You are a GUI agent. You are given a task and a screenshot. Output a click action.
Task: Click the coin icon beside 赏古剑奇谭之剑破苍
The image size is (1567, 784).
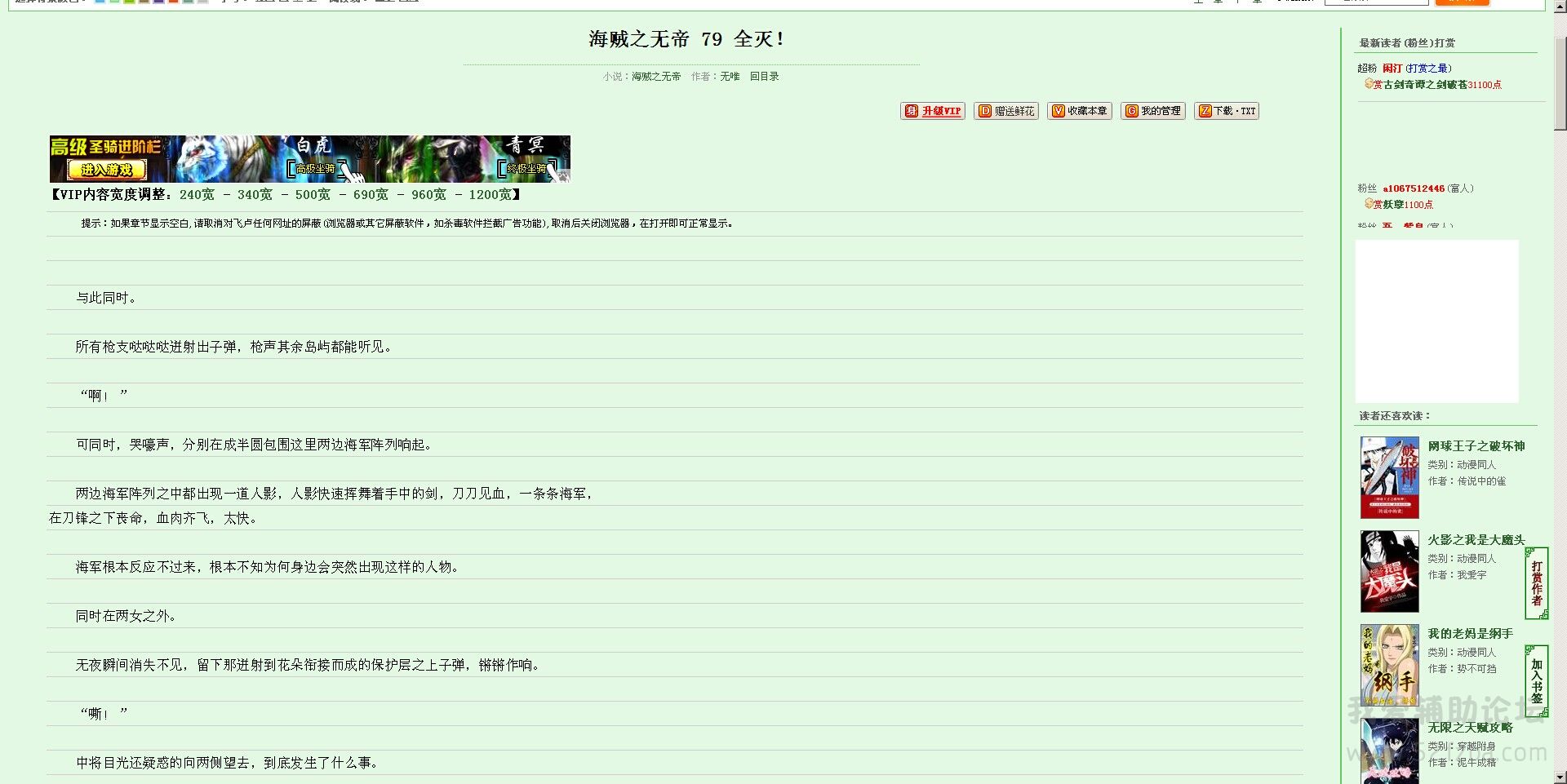[1369, 84]
